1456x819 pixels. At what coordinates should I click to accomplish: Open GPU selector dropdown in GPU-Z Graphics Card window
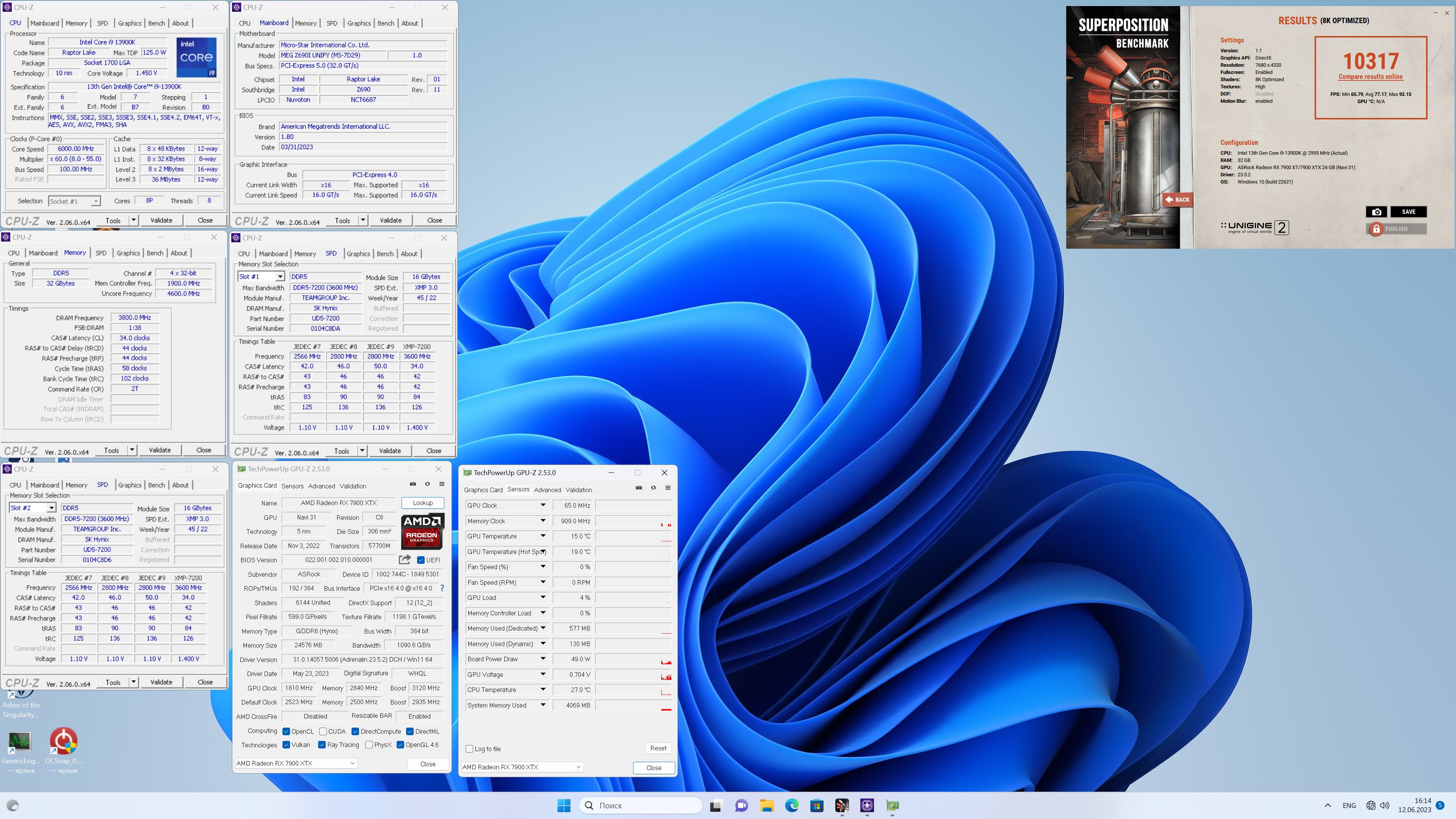pyautogui.click(x=296, y=763)
